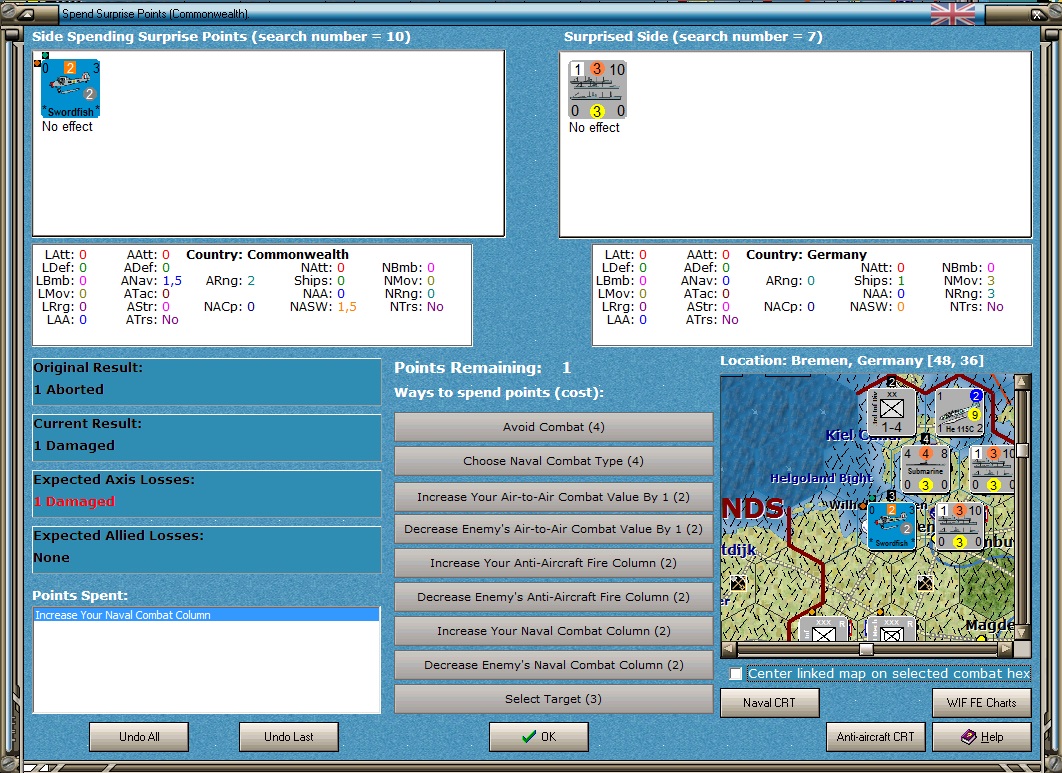1062x773 pixels.
Task: Open the Anti-aircraft CRT chart
Action: point(875,736)
